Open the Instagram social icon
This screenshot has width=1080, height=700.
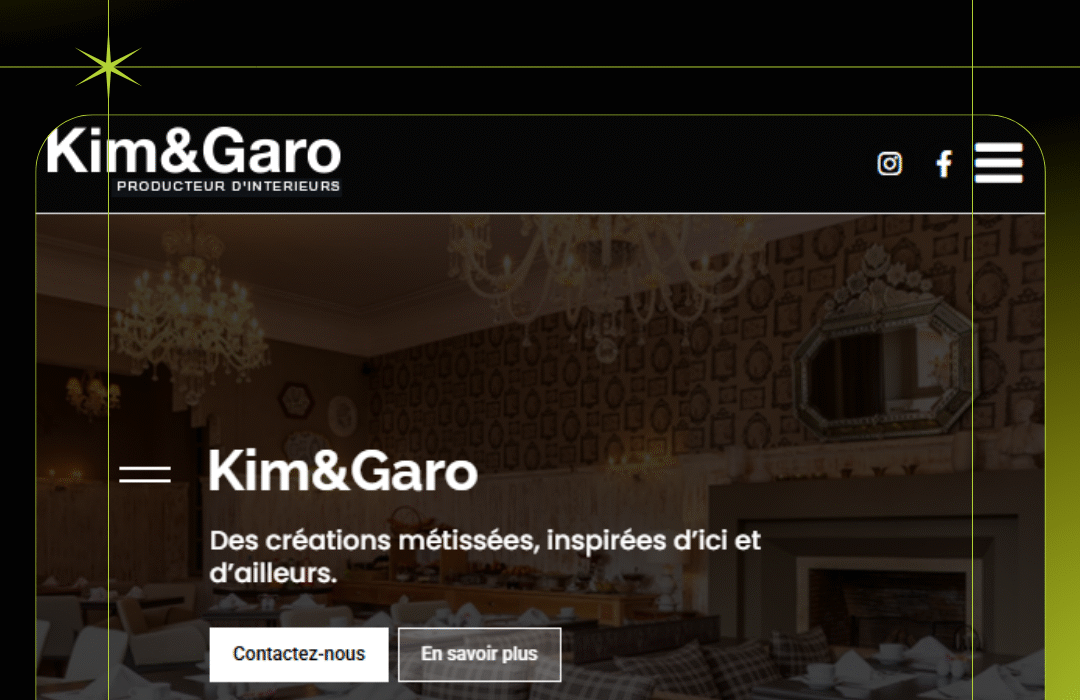coord(889,164)
